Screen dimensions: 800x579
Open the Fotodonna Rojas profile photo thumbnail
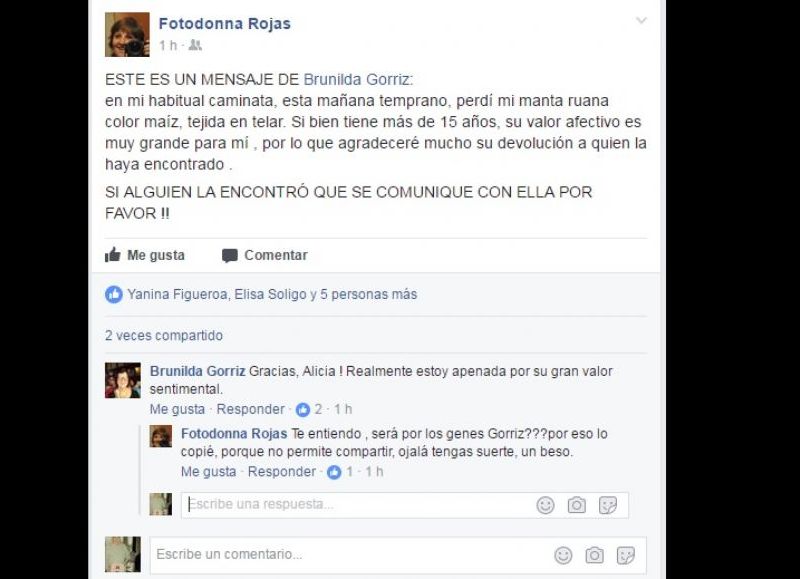127,34
